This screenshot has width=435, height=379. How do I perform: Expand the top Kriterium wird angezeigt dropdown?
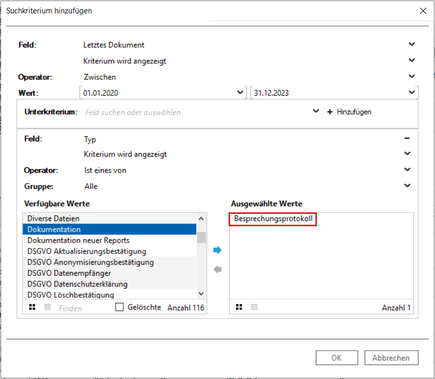[x=412, y=60]
